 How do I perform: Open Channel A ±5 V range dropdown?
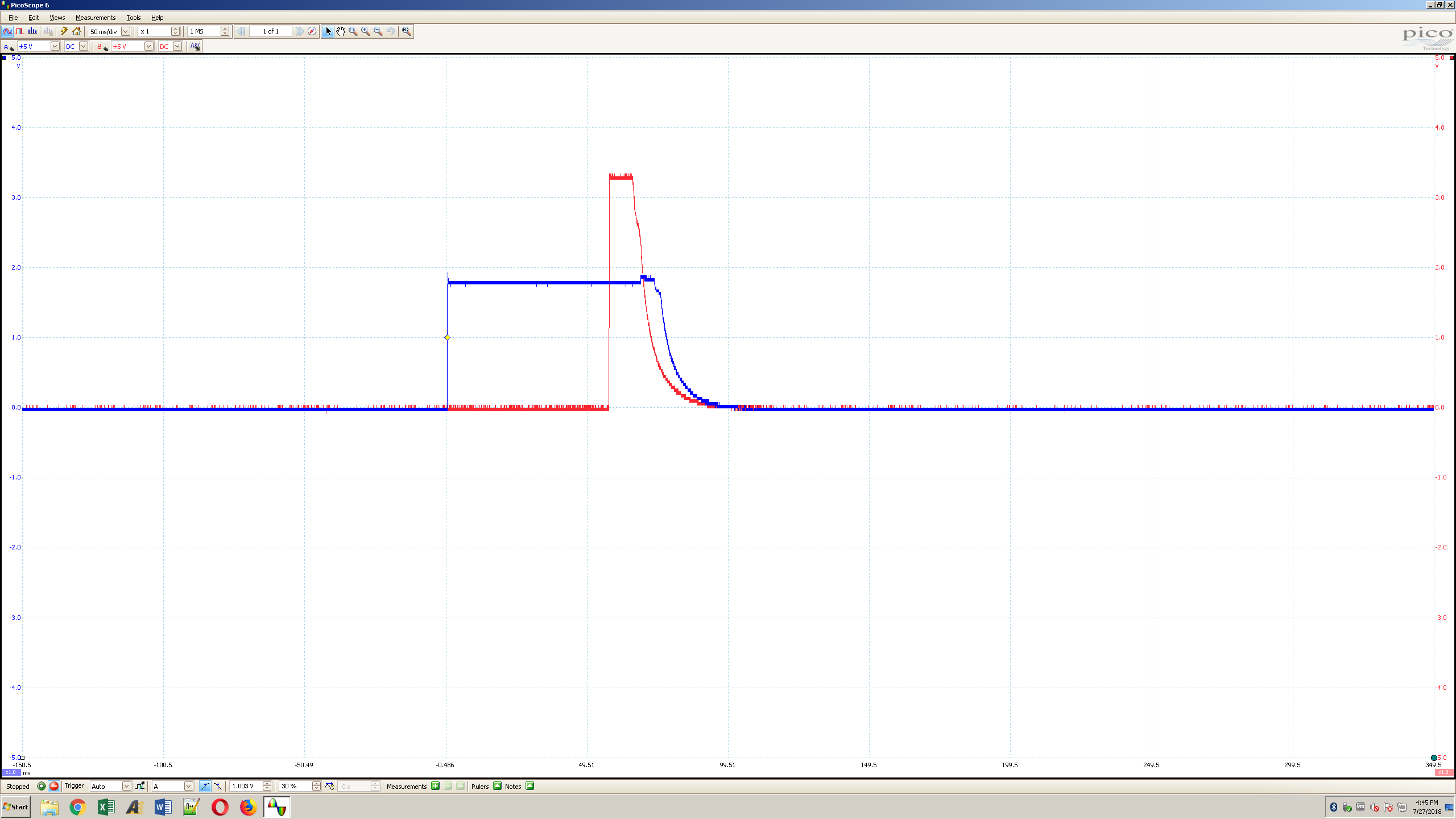(55, 46)
